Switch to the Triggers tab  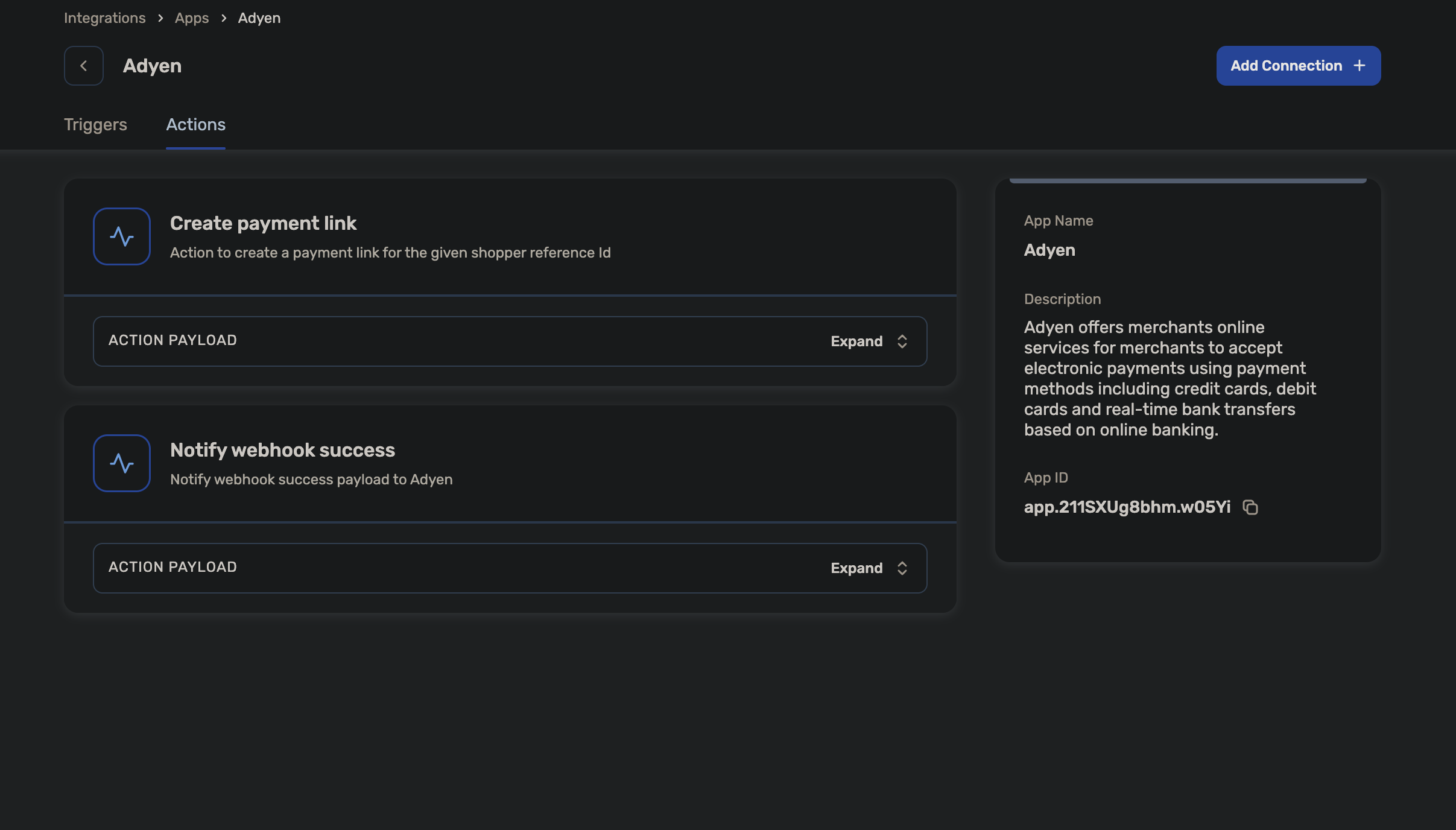click(x=95, y=125)
